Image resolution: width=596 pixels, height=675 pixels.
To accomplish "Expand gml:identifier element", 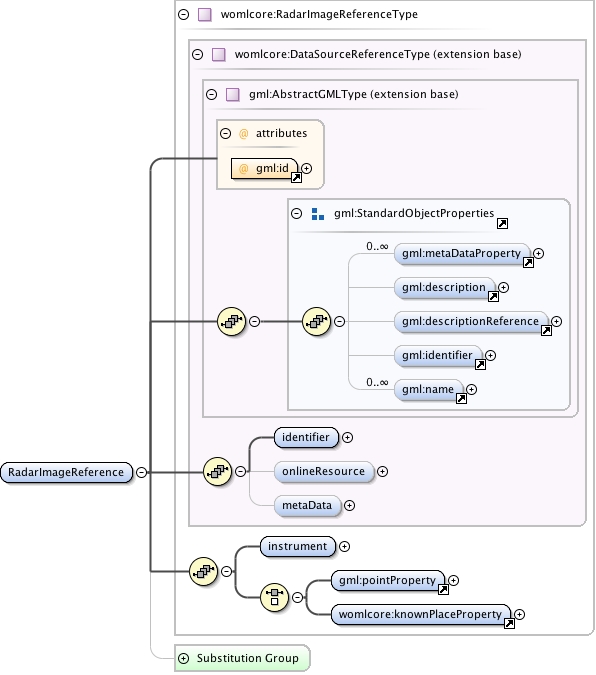I will click(x=490, y=356).
